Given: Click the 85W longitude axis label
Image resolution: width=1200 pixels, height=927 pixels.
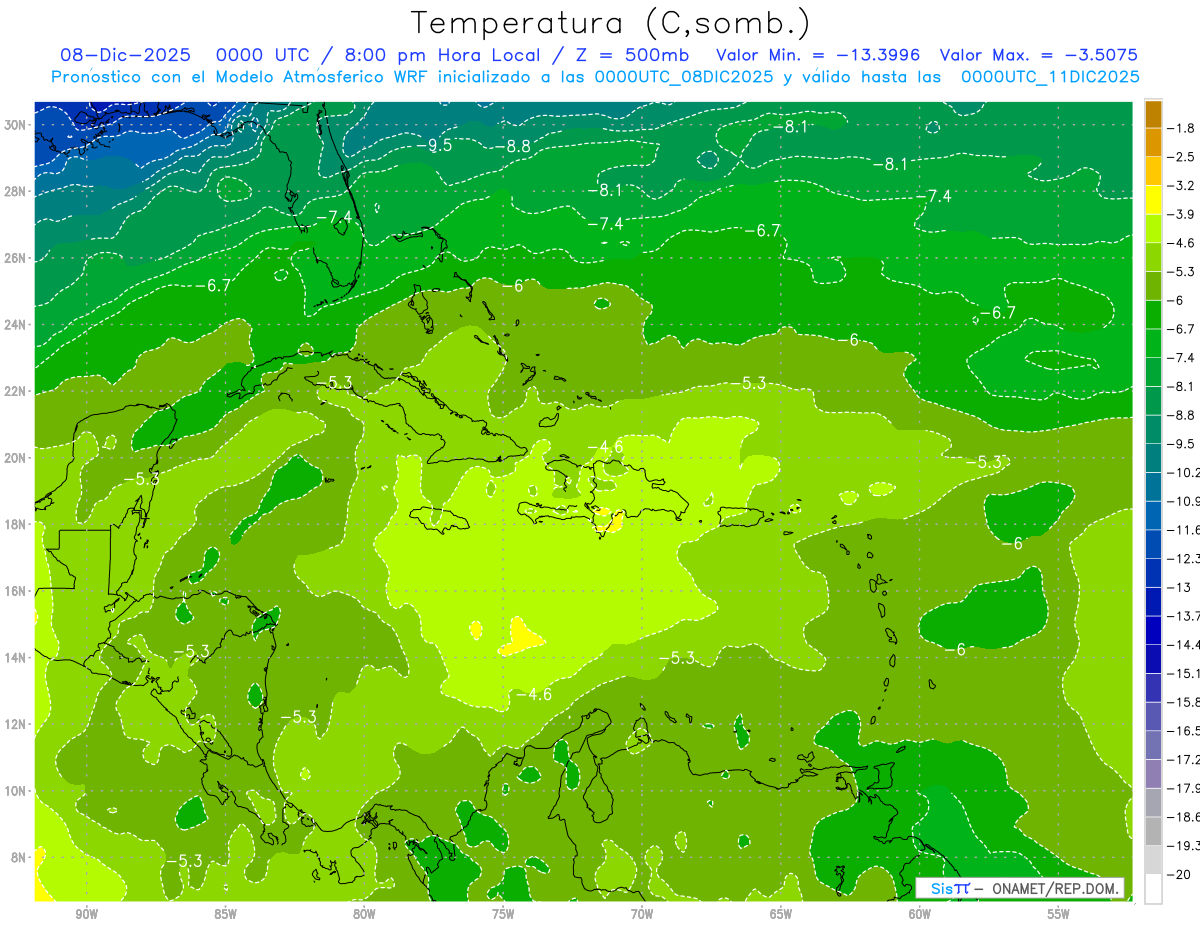Looking at the screenshot, I should (x=225, y=914).
